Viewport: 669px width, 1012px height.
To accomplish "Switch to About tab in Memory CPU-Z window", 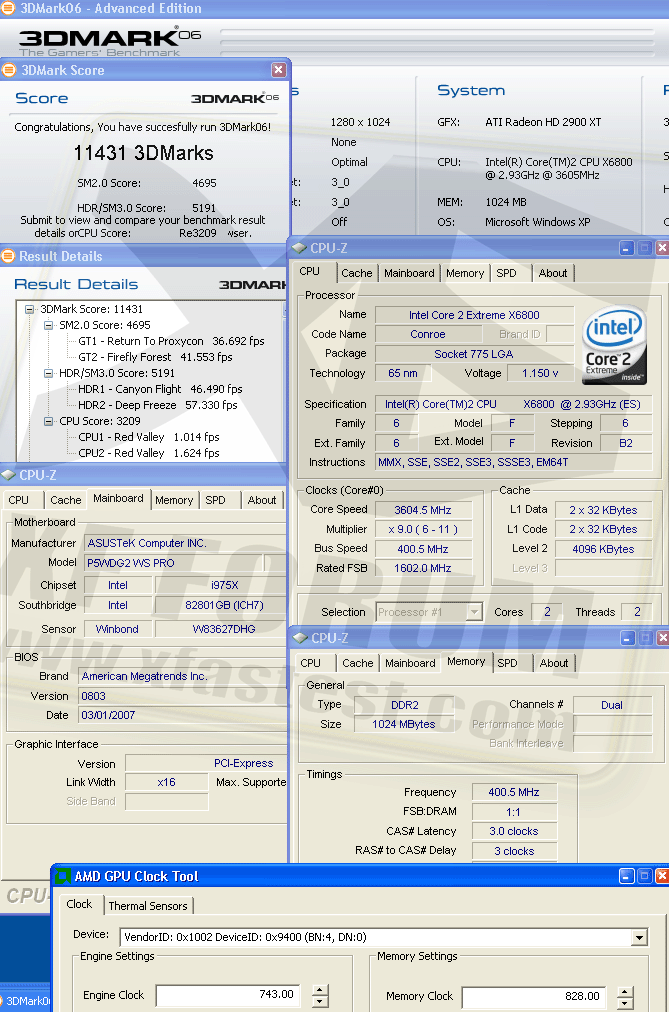I will [554, 663].
